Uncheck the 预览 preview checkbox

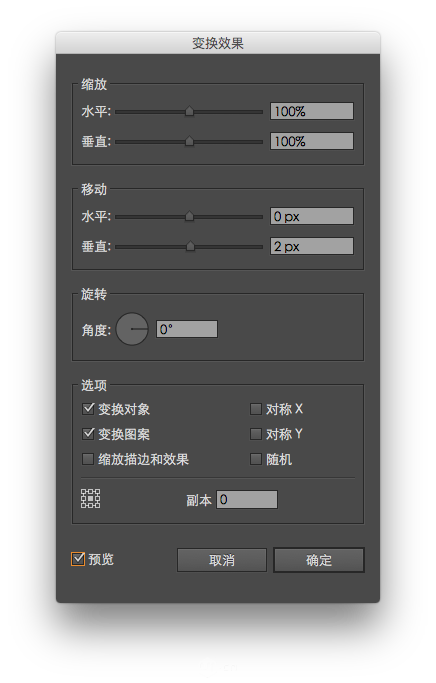pyautogui.click(x=78, y=559)
